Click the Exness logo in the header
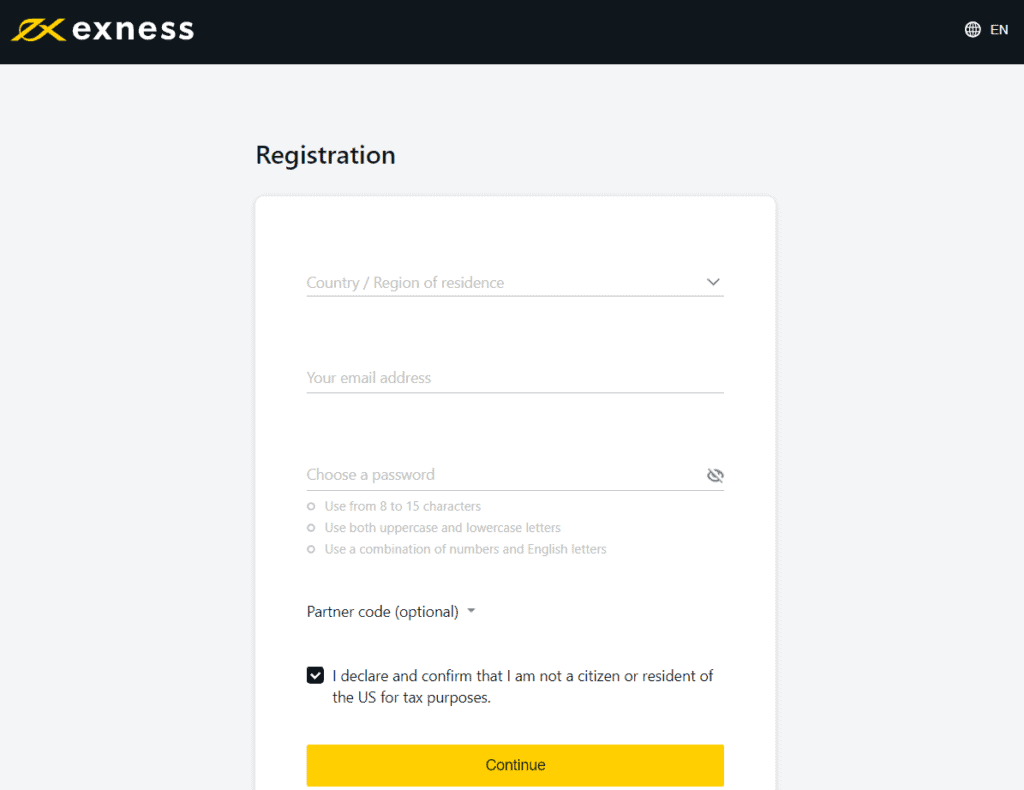1024x790 pixels. click(103, 30)
